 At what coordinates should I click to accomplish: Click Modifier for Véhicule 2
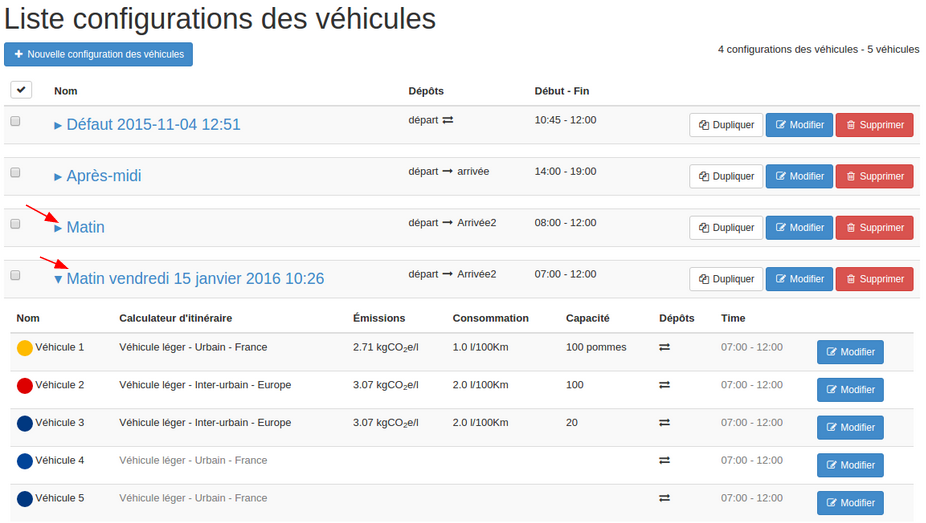(850, 390)
